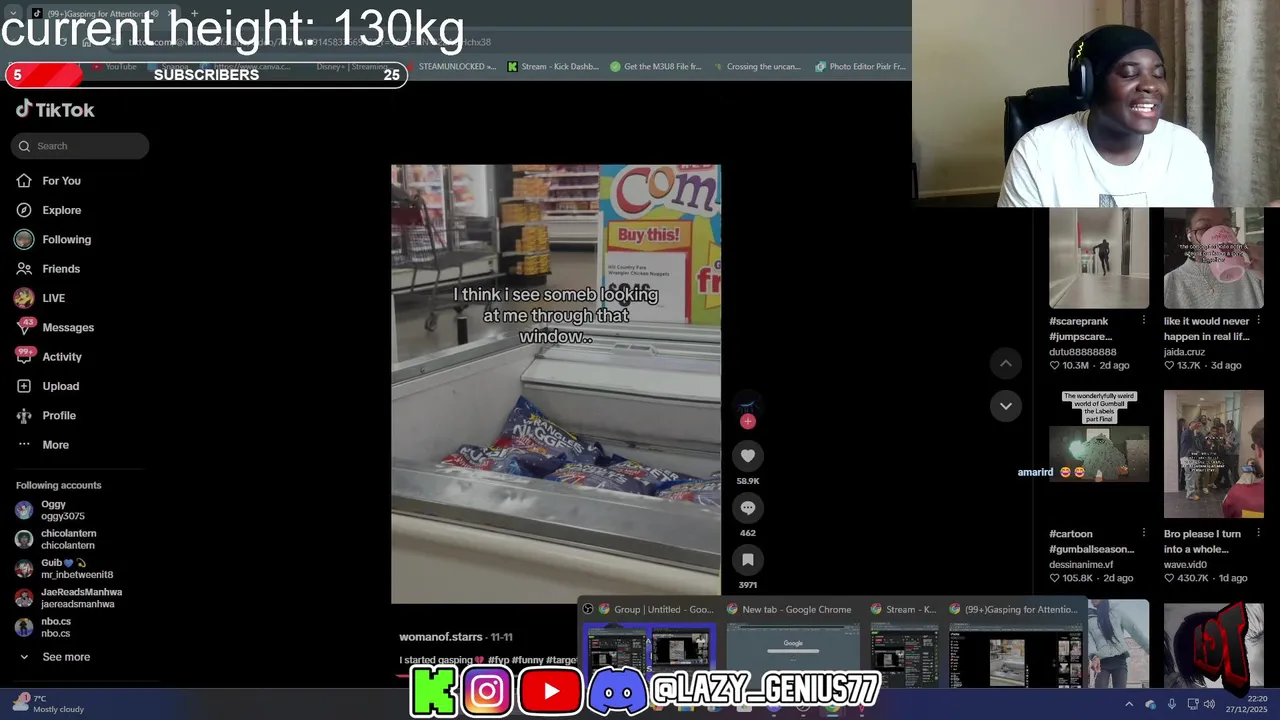
Task: Pause the playing TikTok video
Action: 555,384
